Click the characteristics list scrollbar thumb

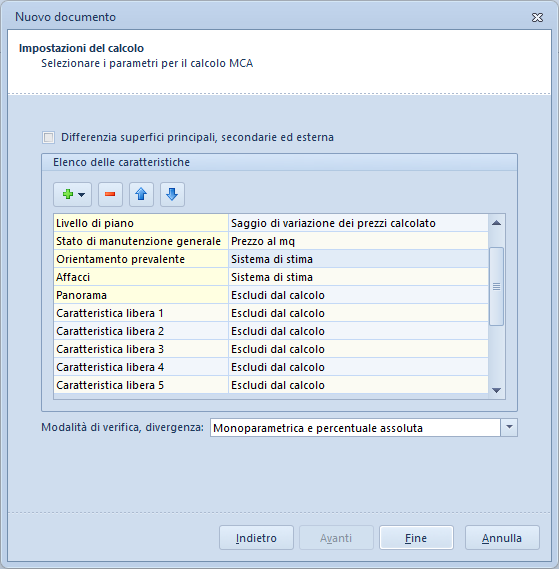pyautogui.click(x=497, y=287)
